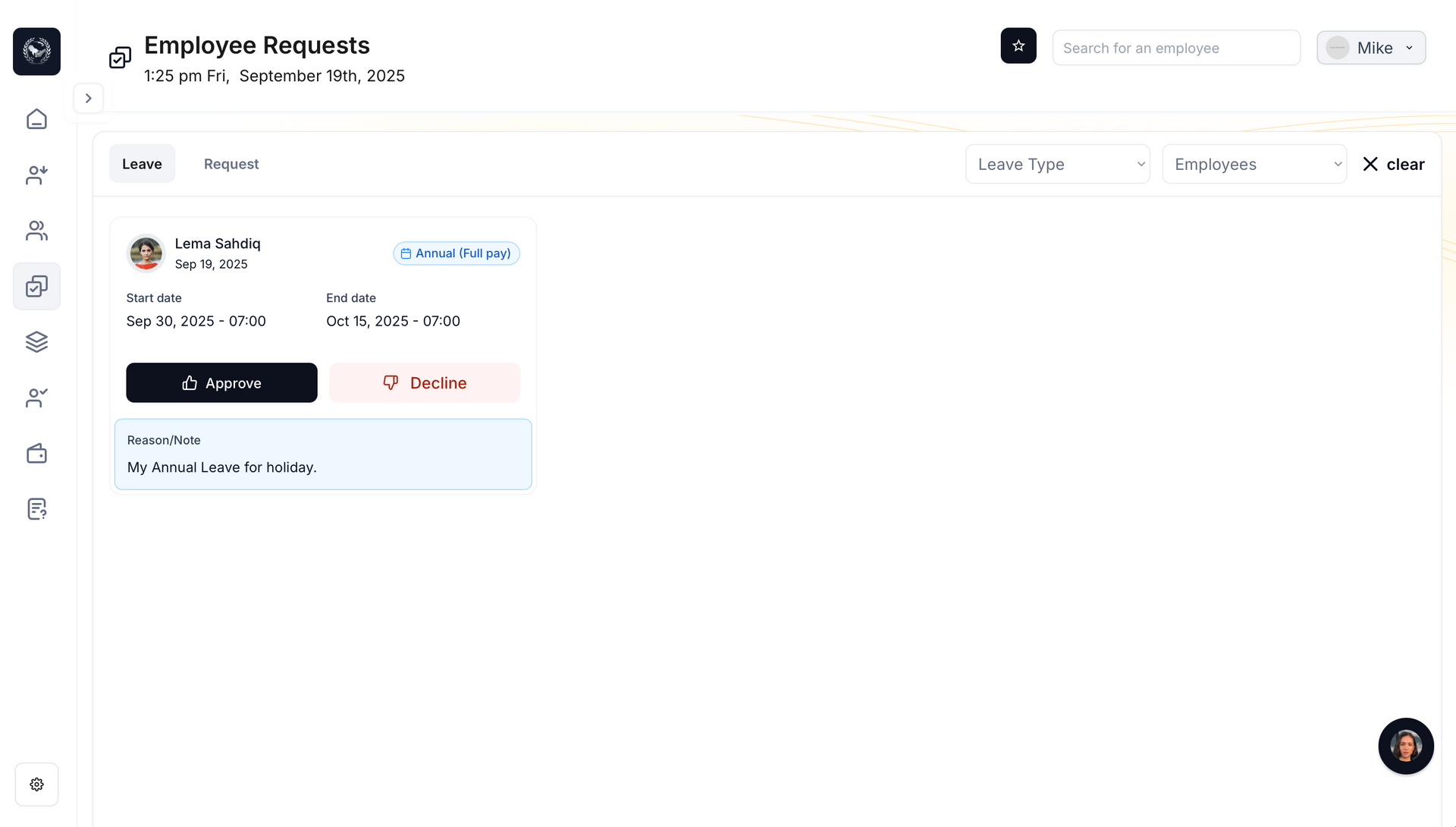The image size is (1456, 827).
Task: Open the document question sidebar icon
Action: 36,508
